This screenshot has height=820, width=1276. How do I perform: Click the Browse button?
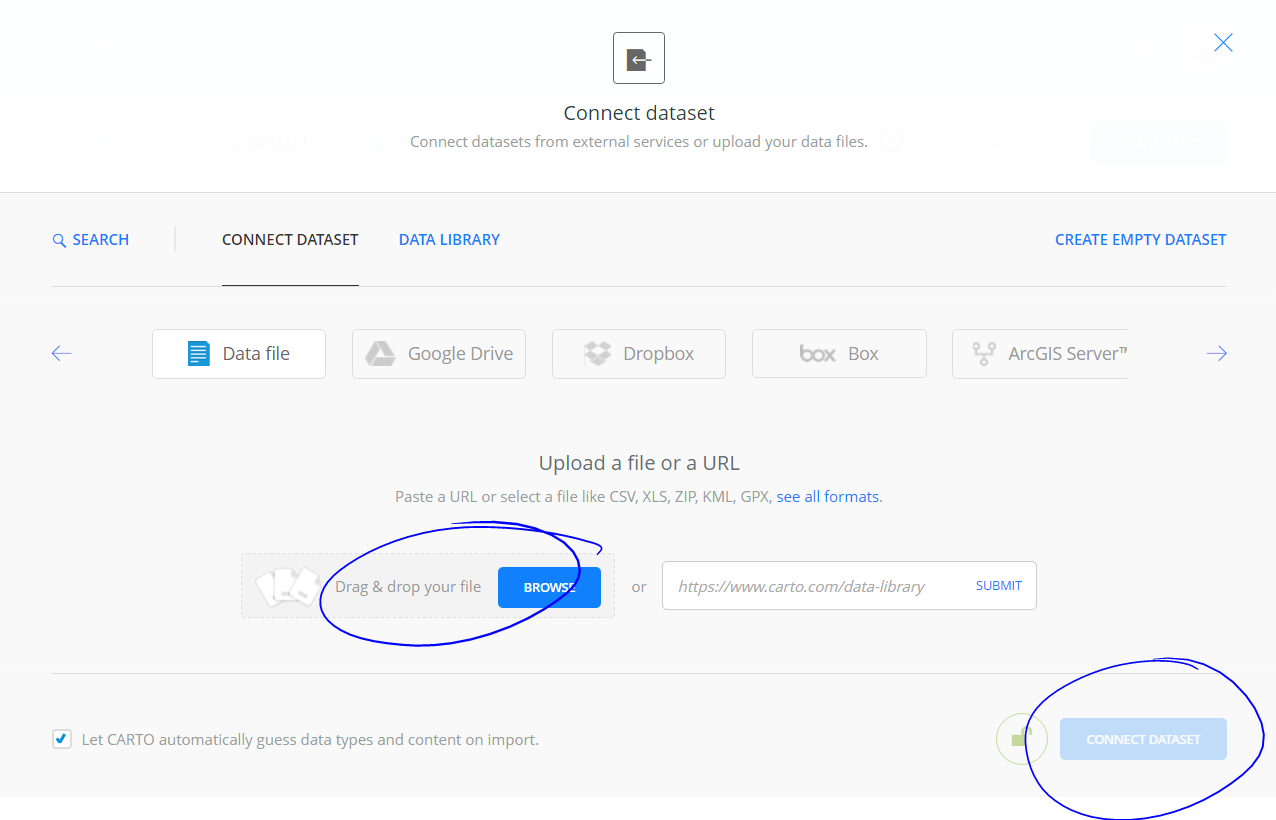[549, 587]
